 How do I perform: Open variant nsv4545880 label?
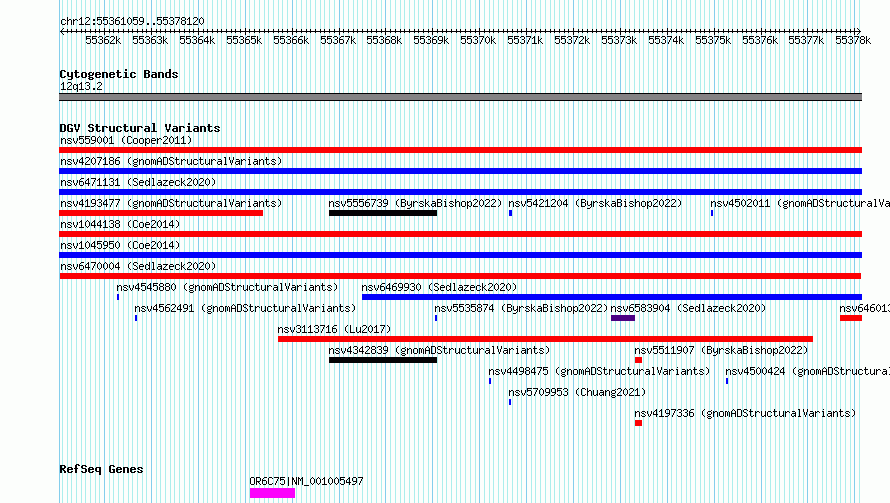click(x=227, y=287)
